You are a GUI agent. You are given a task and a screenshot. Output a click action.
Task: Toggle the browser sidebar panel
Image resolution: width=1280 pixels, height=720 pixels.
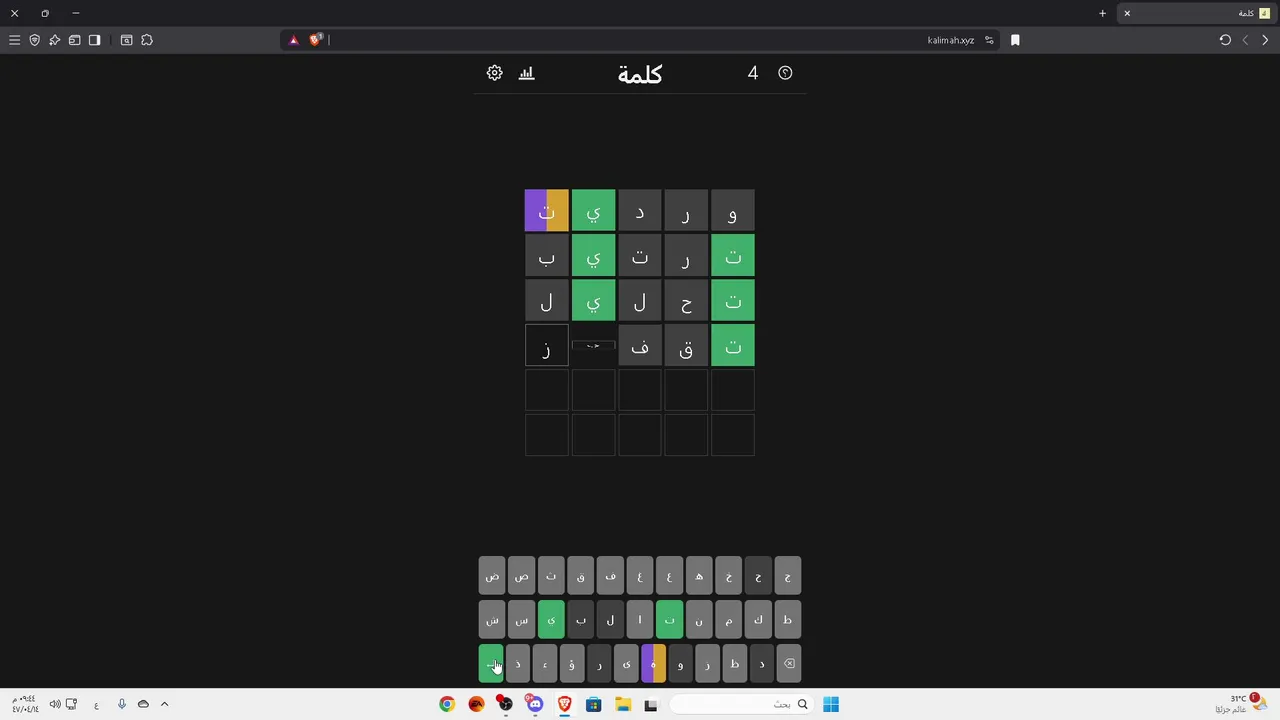click(x=94, y=40)
